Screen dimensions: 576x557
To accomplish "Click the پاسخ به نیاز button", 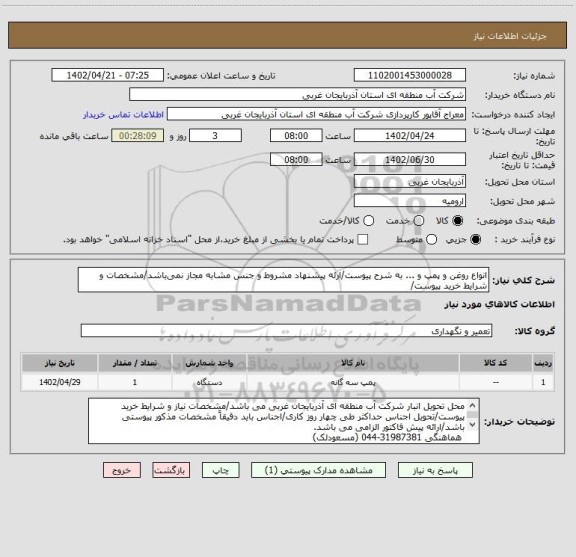I will point(435,470).
